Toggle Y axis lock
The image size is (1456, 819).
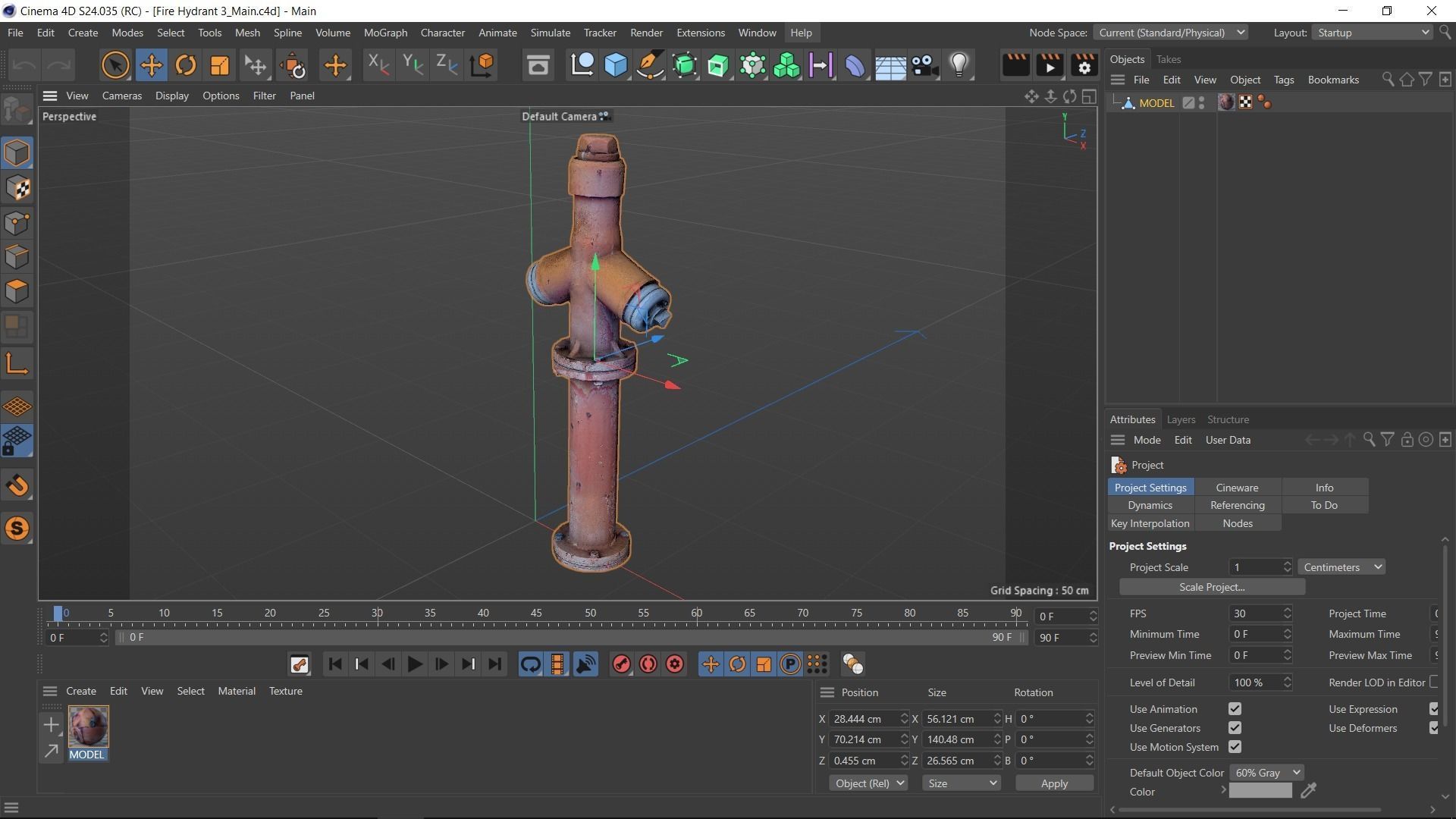(413, 65)
